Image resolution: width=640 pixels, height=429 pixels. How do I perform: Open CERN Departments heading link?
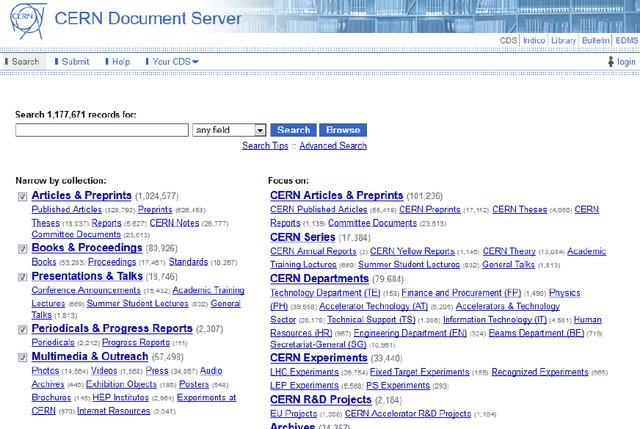coord(320,278)
